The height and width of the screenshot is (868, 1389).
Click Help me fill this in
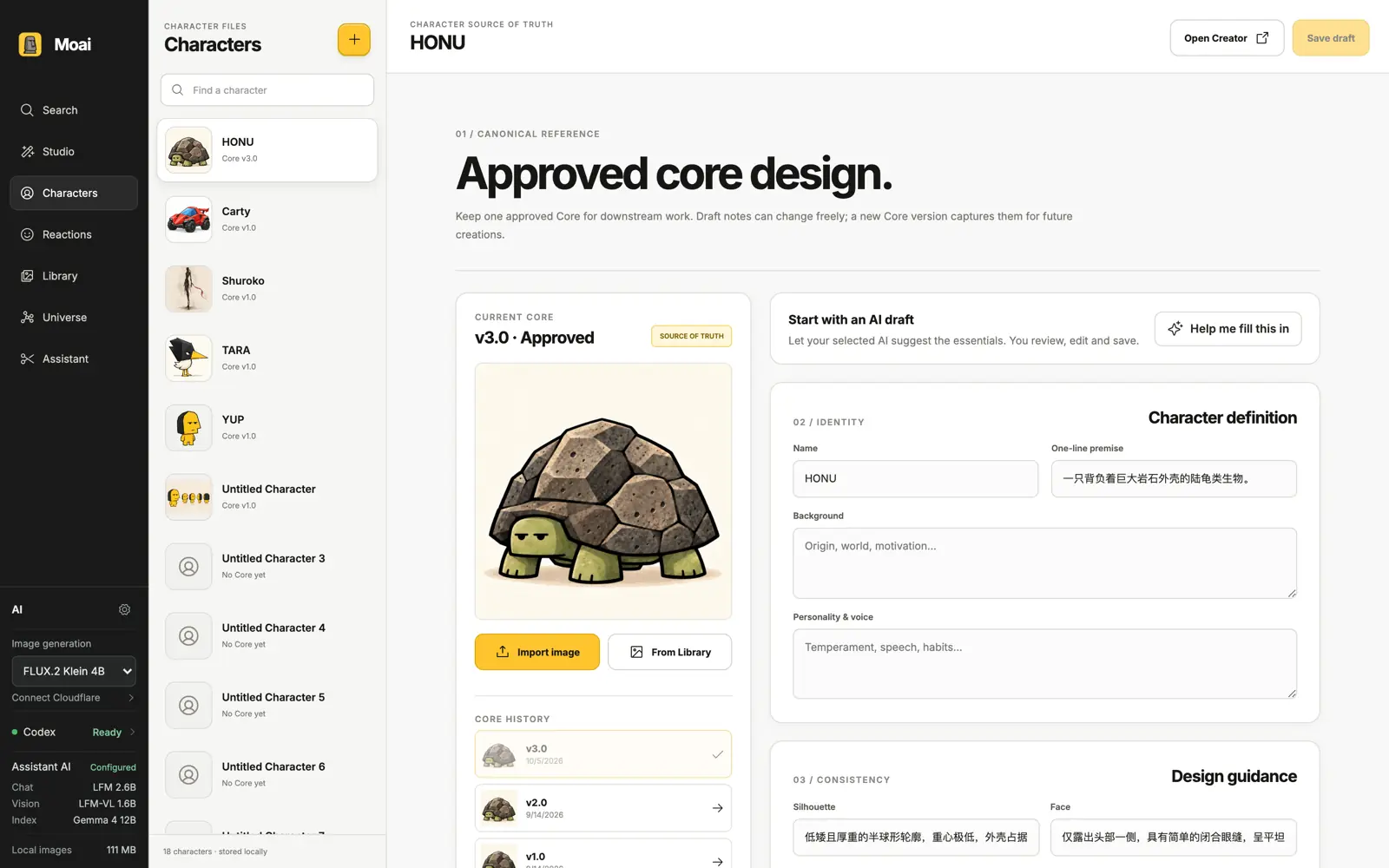coord(1228,329)
